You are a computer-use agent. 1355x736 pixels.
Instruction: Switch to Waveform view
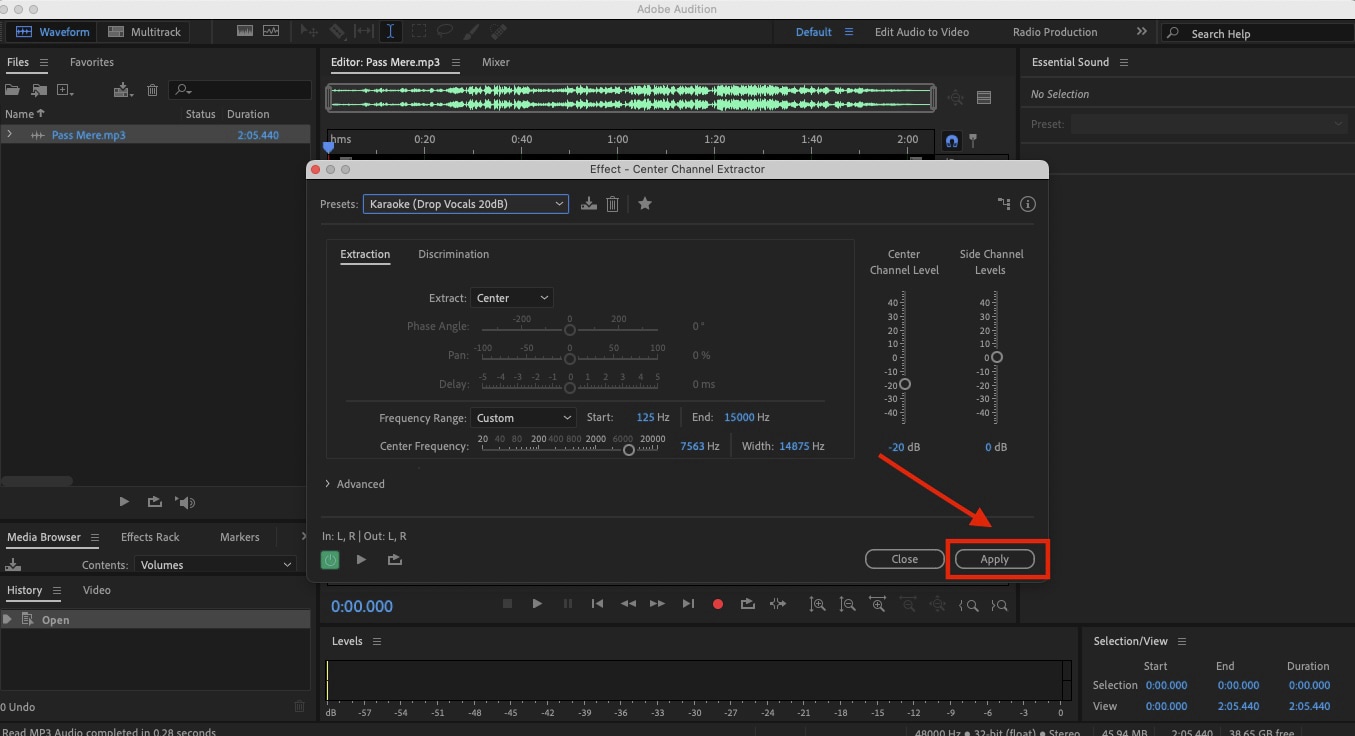51,32
